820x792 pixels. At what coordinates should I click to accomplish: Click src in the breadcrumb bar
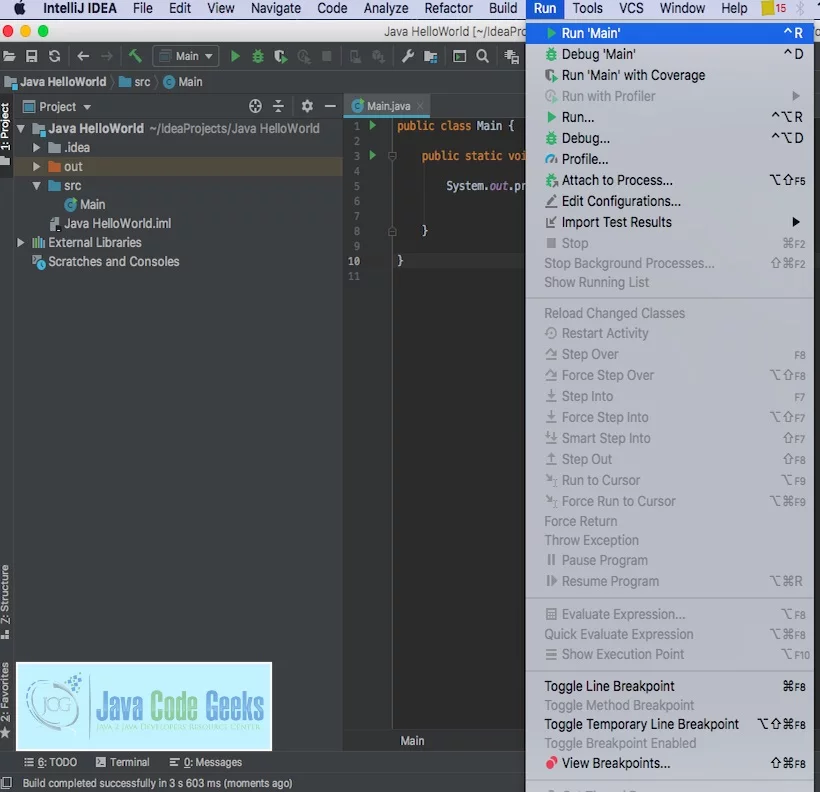tap(135, 82)
